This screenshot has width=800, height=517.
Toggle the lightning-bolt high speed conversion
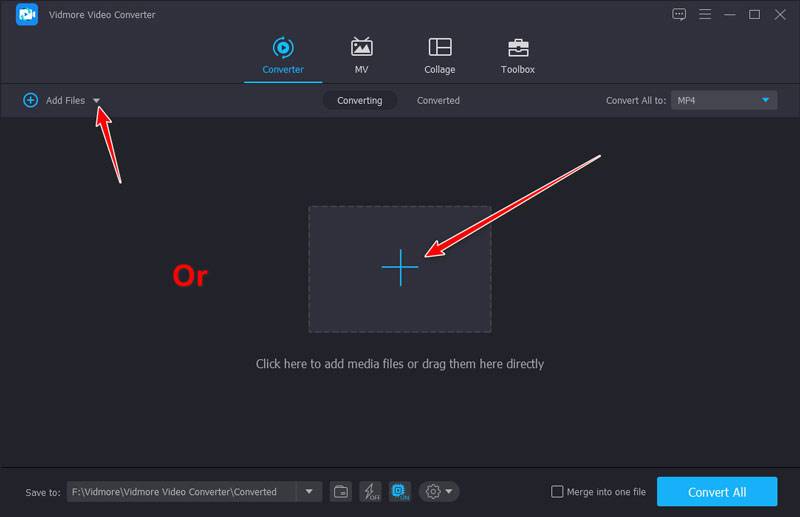point(371,491)
